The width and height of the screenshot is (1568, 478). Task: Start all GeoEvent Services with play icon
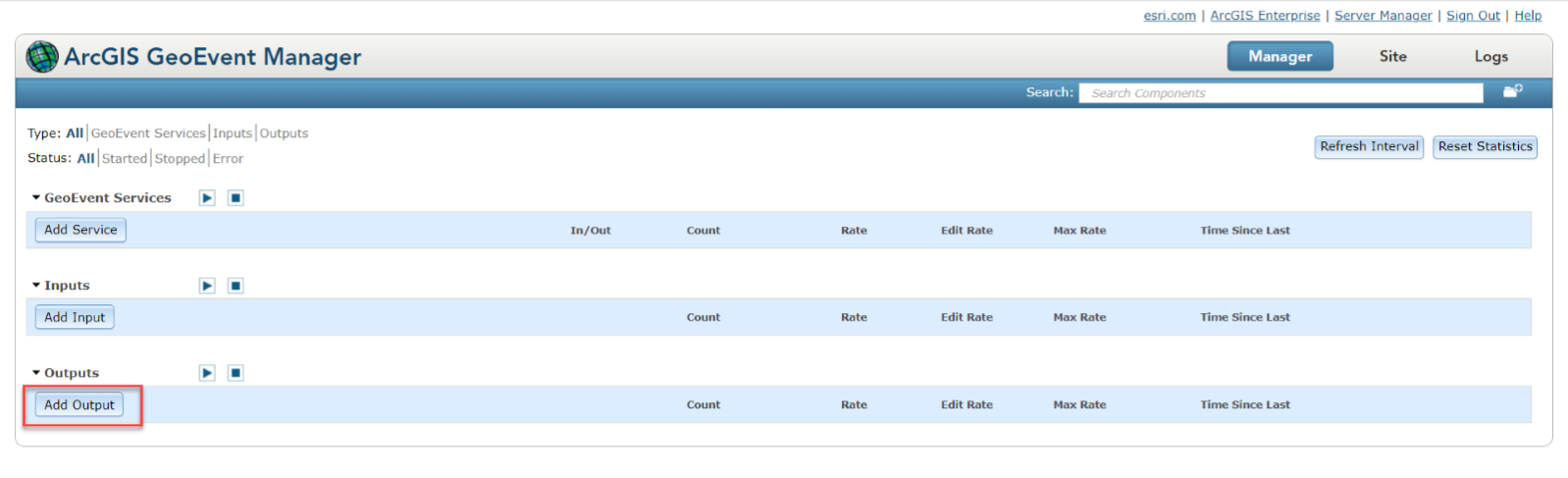click(x=207, y=198)
